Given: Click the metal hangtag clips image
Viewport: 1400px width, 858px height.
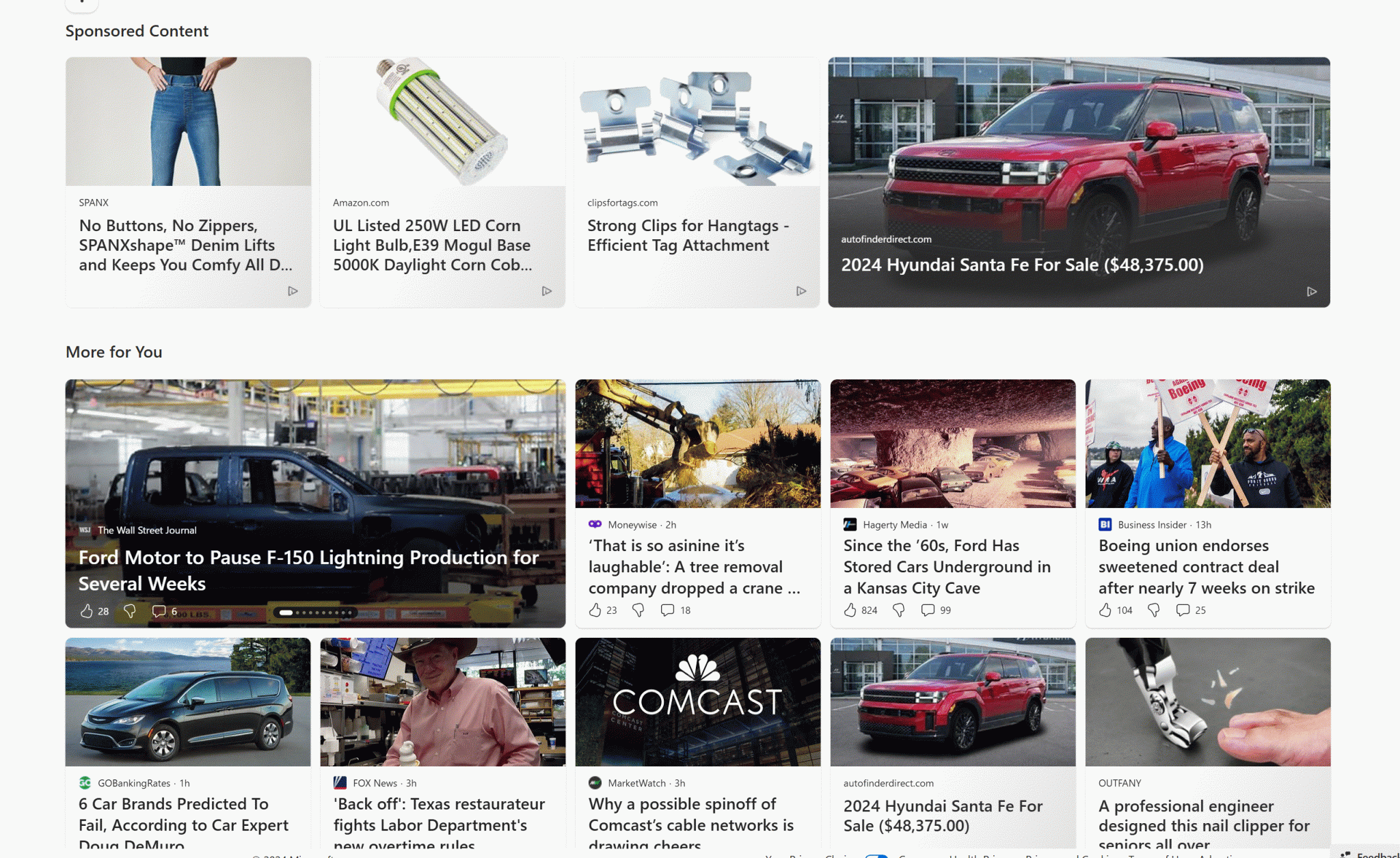Looking at the screenshot, I should click(697, 121).
